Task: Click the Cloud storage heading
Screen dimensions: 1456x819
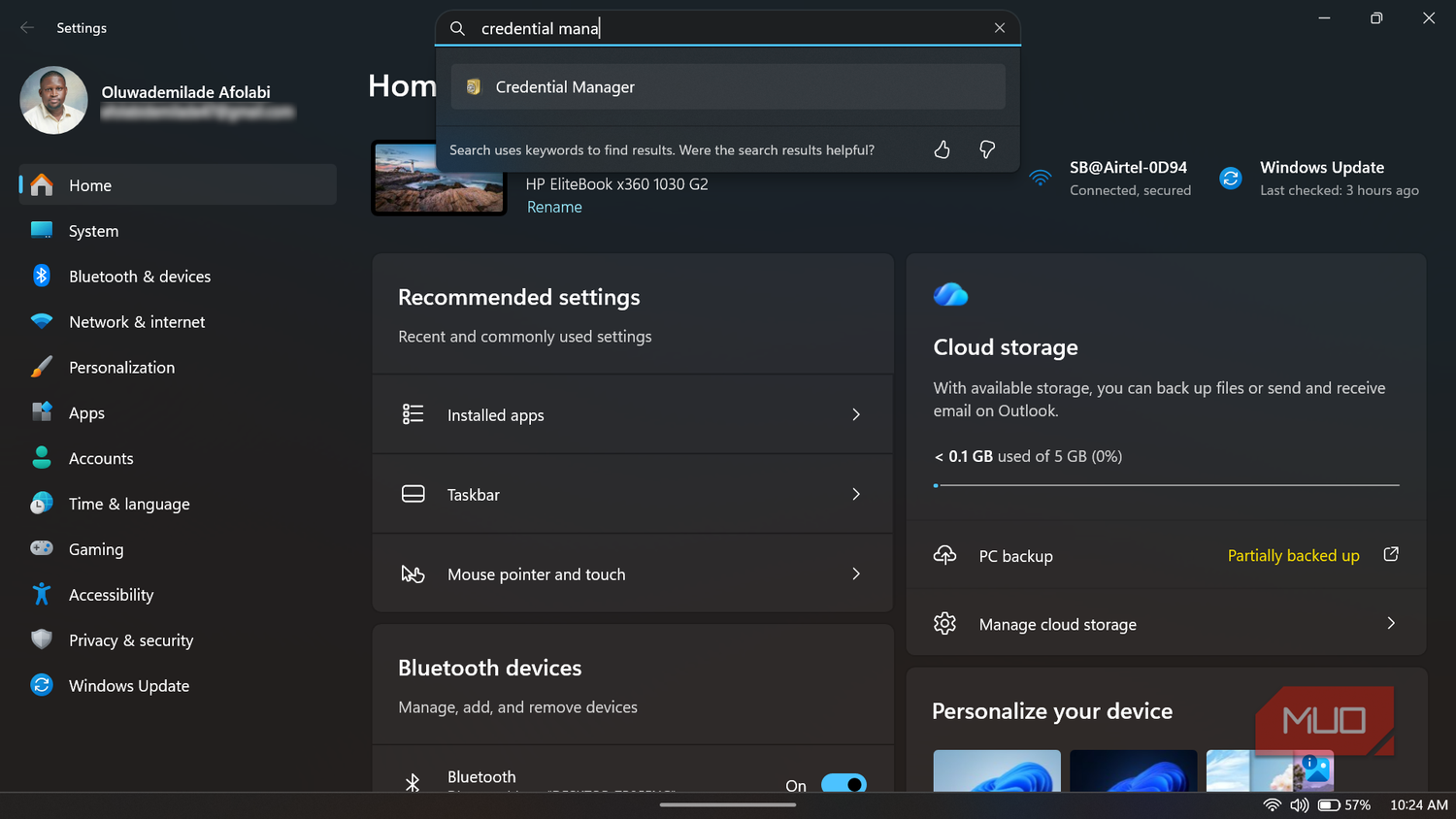Action: tap(1006, 347)
